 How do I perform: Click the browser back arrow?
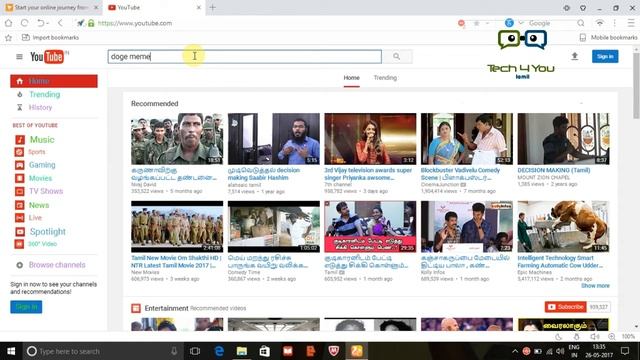point(60,23)
